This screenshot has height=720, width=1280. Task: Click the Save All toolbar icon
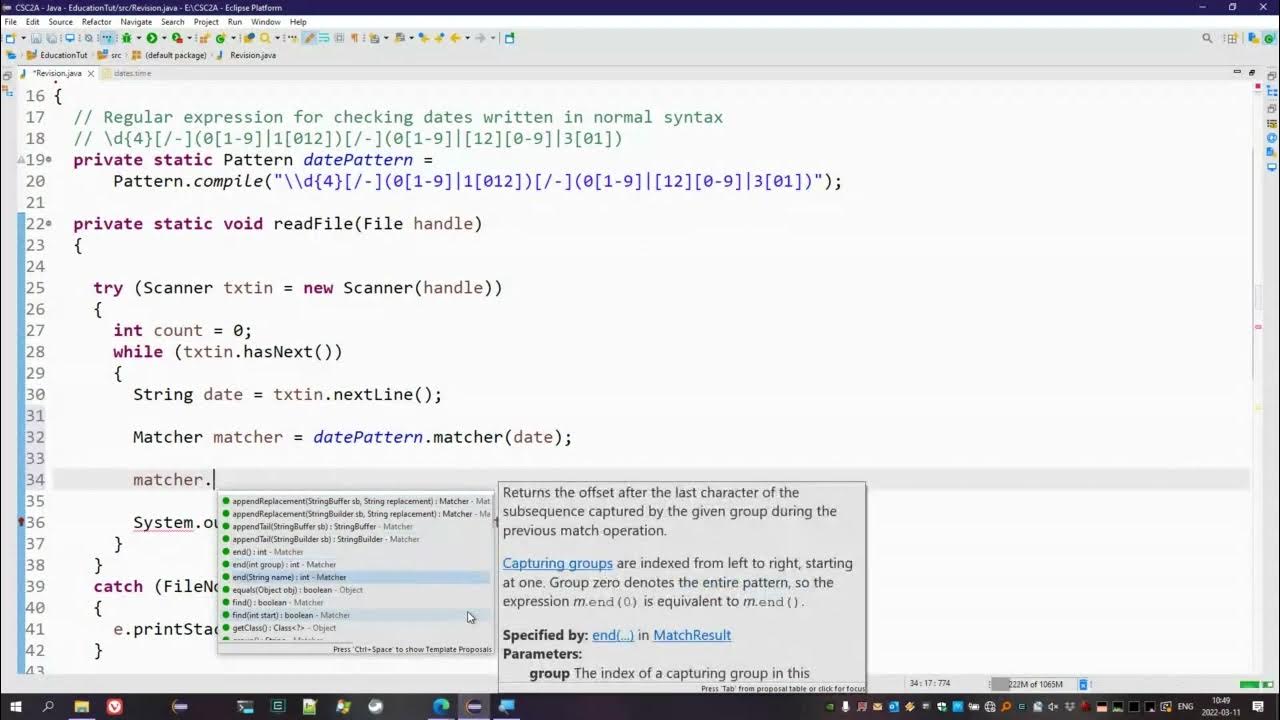coord(51,38)
